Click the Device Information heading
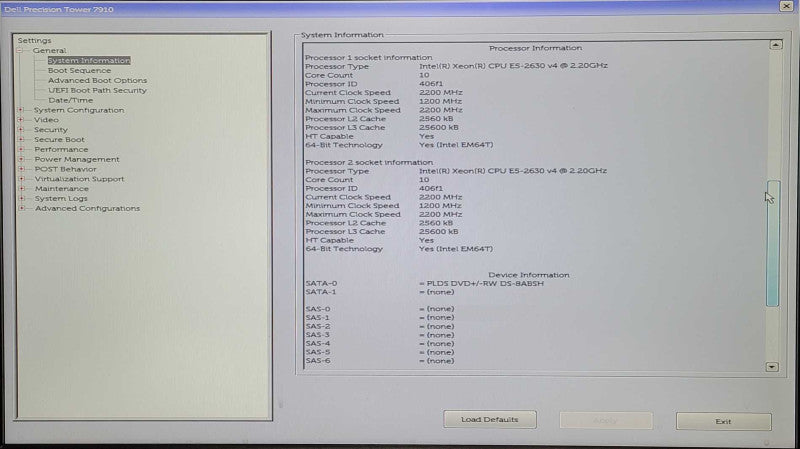The height and width of the screenshot is (449, 800). click(x=529, y=275)
